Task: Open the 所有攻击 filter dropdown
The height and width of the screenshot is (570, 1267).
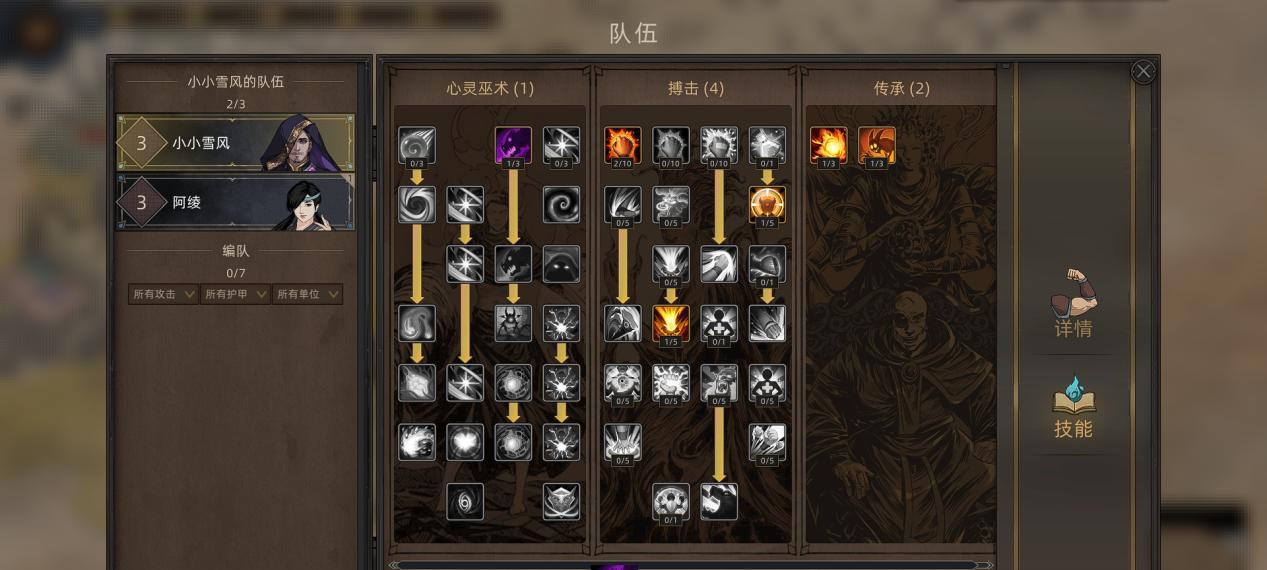Action: pos(163,294)
